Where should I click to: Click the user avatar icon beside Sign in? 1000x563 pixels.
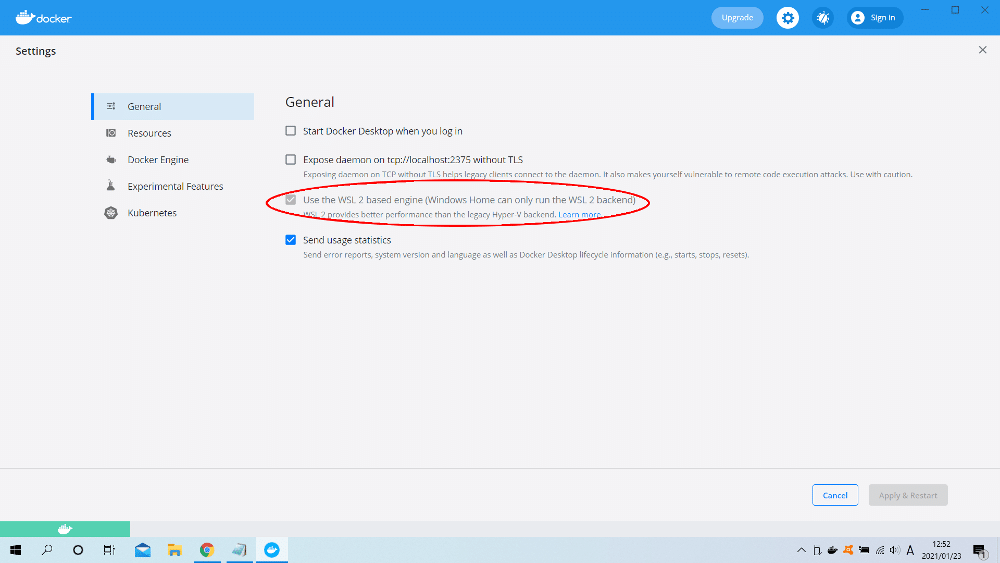858,18
